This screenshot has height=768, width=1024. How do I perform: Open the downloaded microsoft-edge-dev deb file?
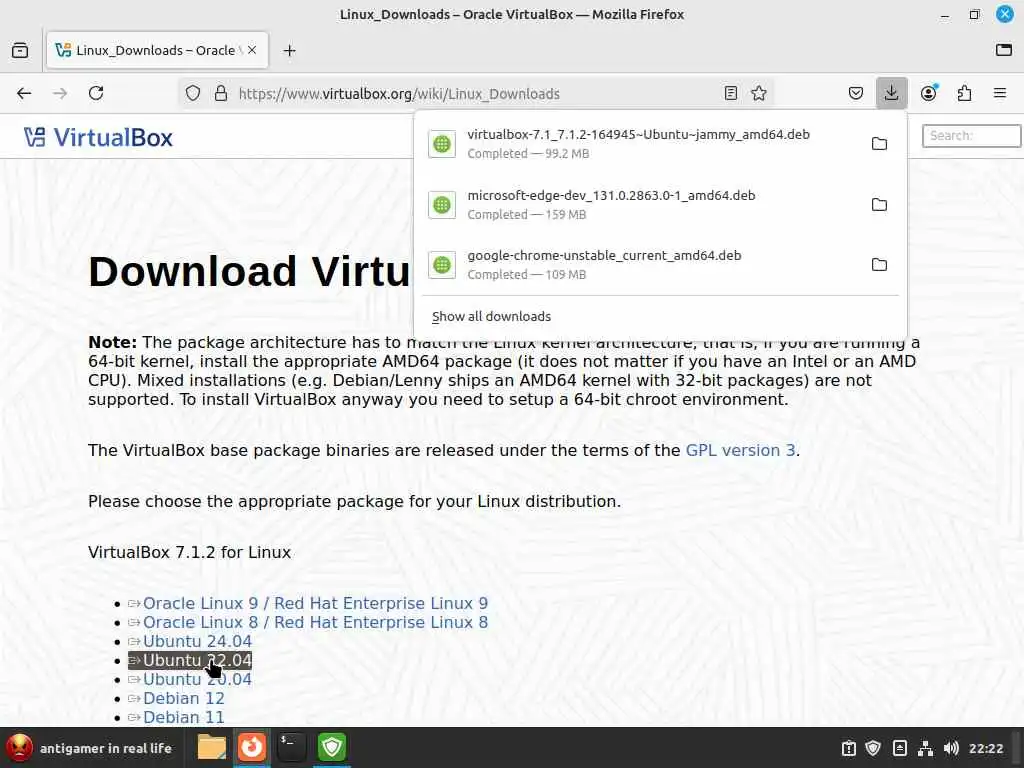(638, 204)
